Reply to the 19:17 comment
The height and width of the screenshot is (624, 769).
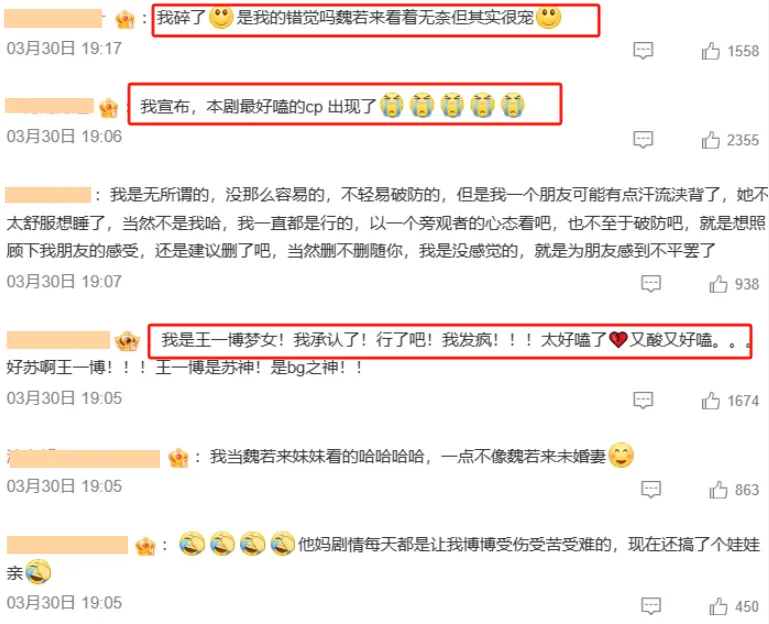[643, 50]
